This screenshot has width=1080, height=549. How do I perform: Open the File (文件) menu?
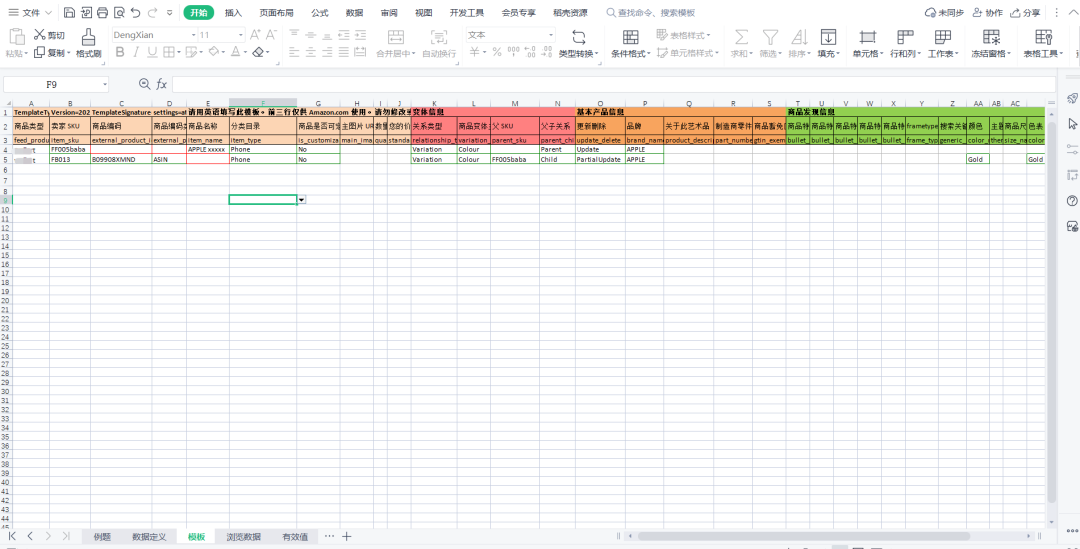click(x=30, y=12)
